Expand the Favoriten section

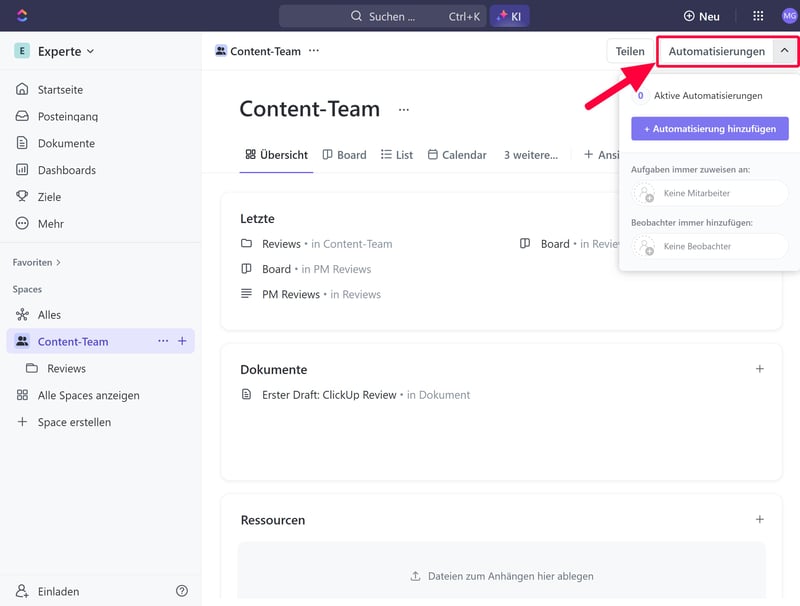[x=37, y=262]
